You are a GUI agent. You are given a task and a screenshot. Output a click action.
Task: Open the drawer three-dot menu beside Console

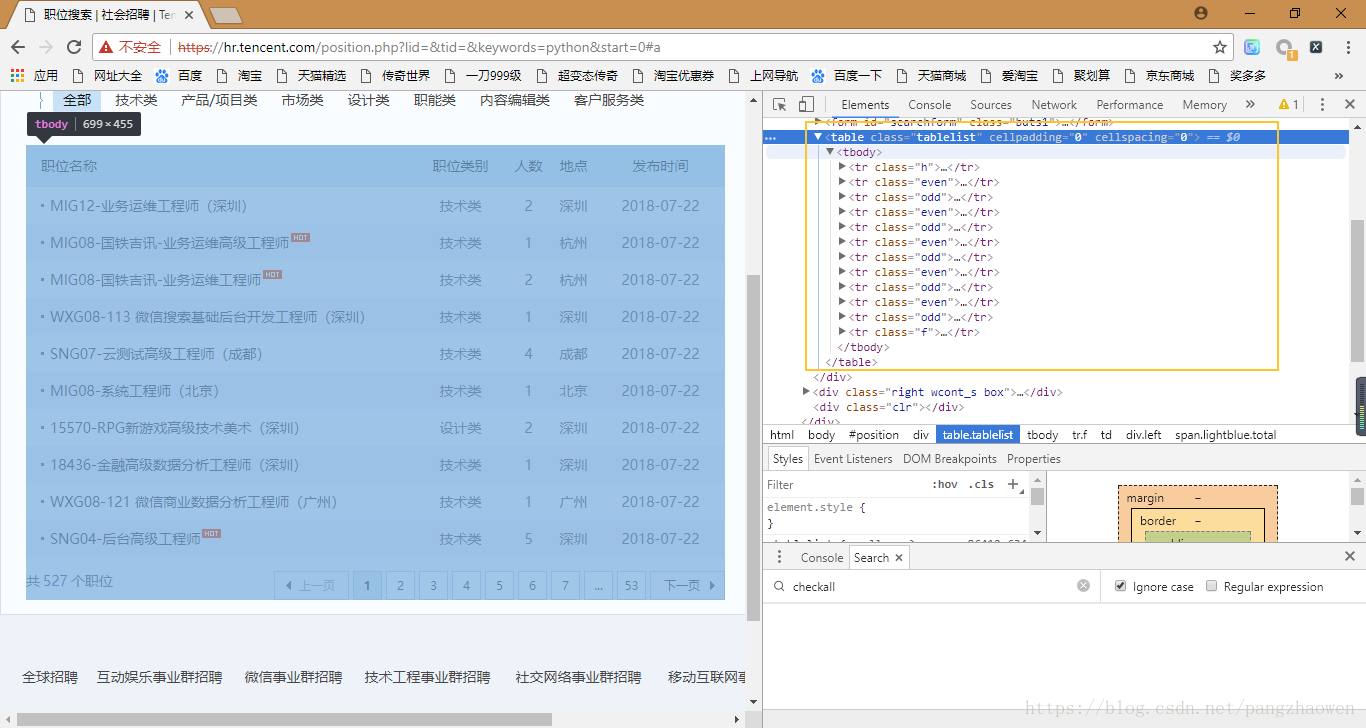[x=780, y=557]
